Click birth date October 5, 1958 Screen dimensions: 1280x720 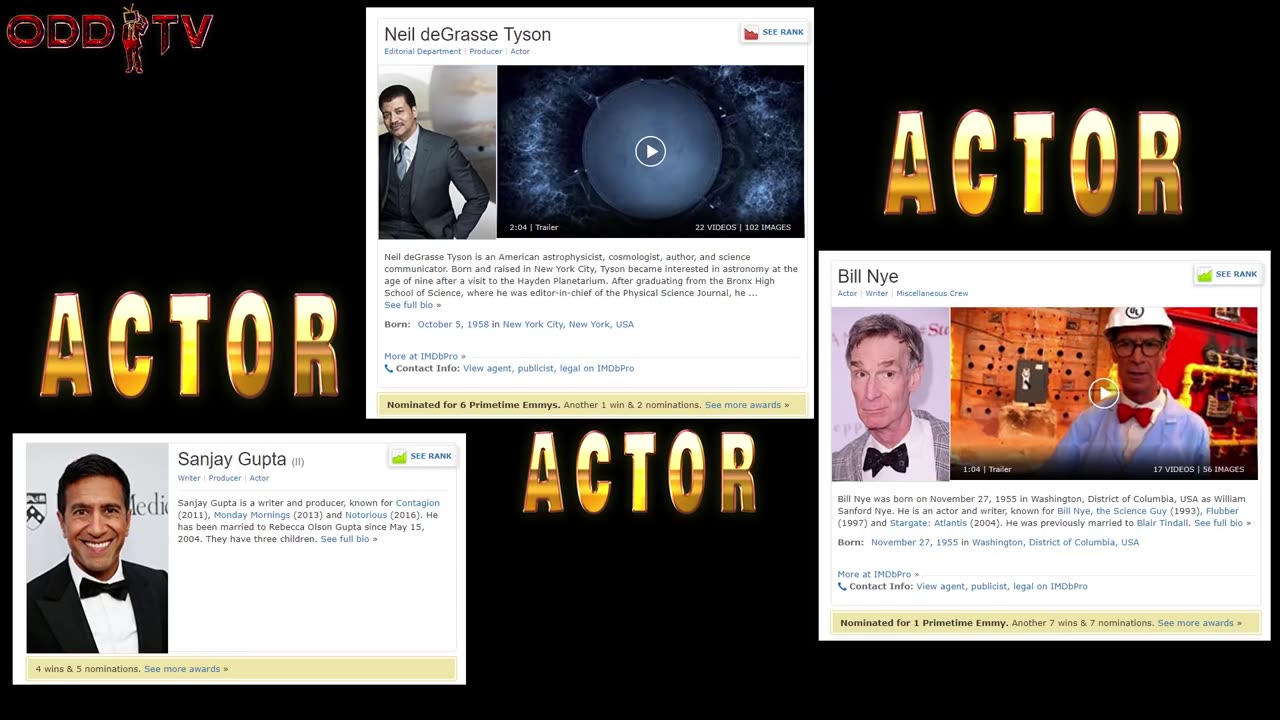[x=453, y=324]
